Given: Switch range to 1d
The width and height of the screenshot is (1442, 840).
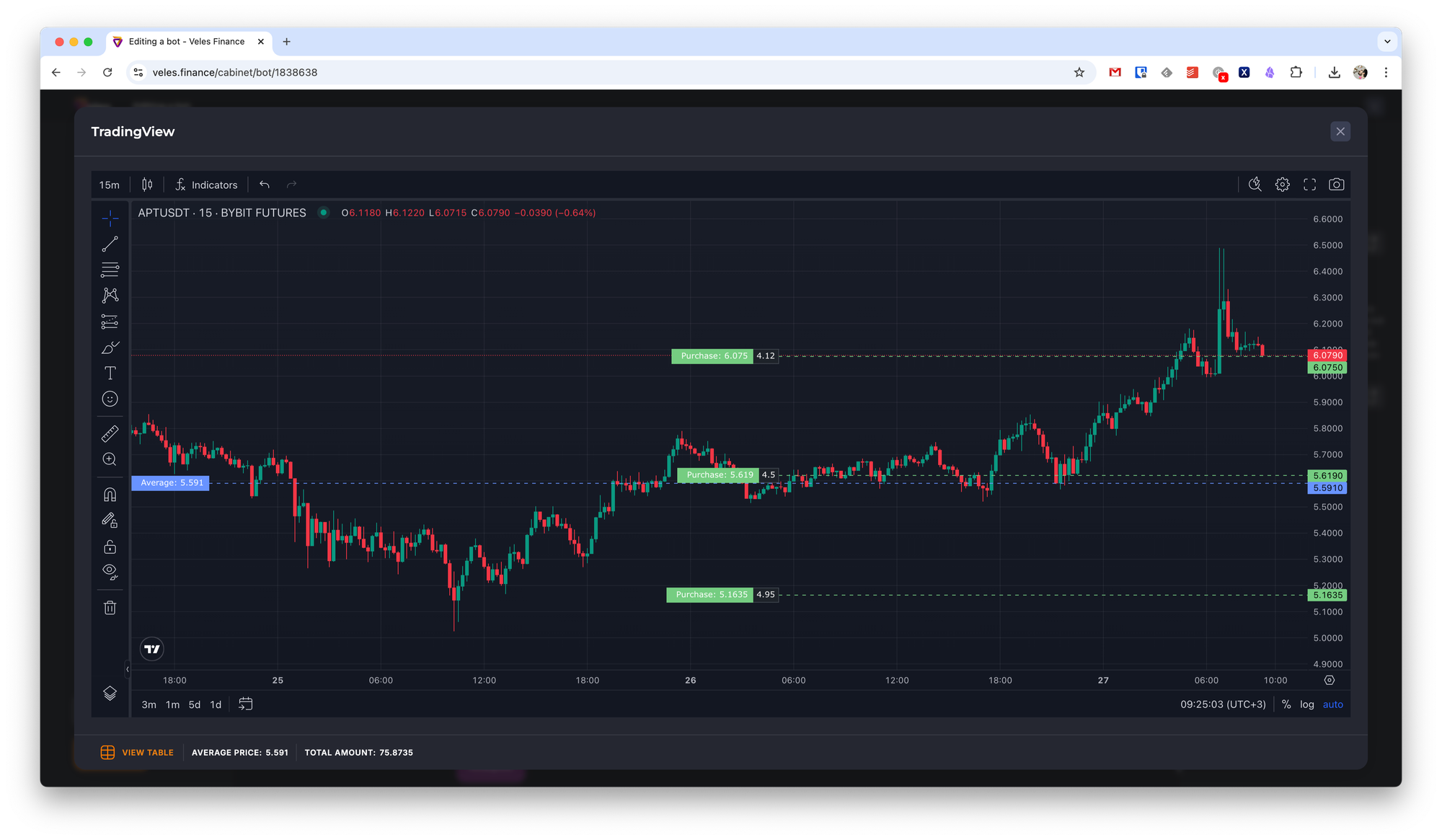Looking at the screenshot, I should 216,704.
